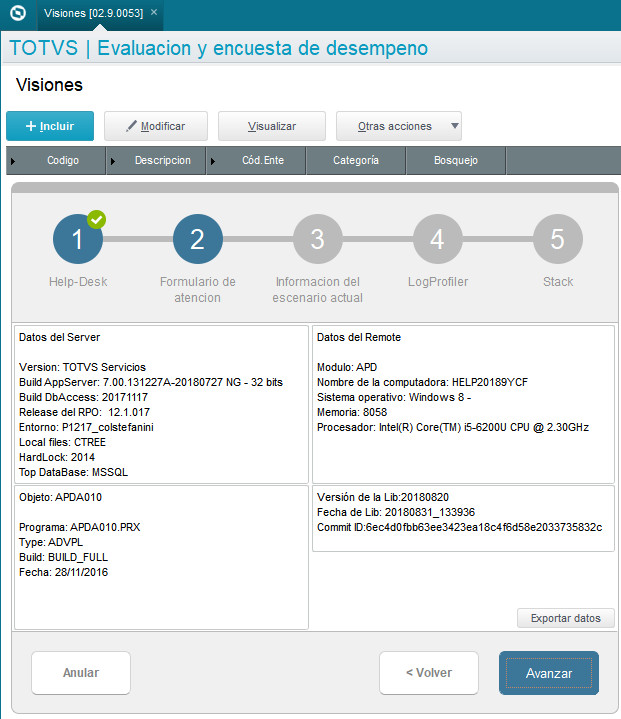
Task: Click the Otras acciones label
Action: point(394,126)
